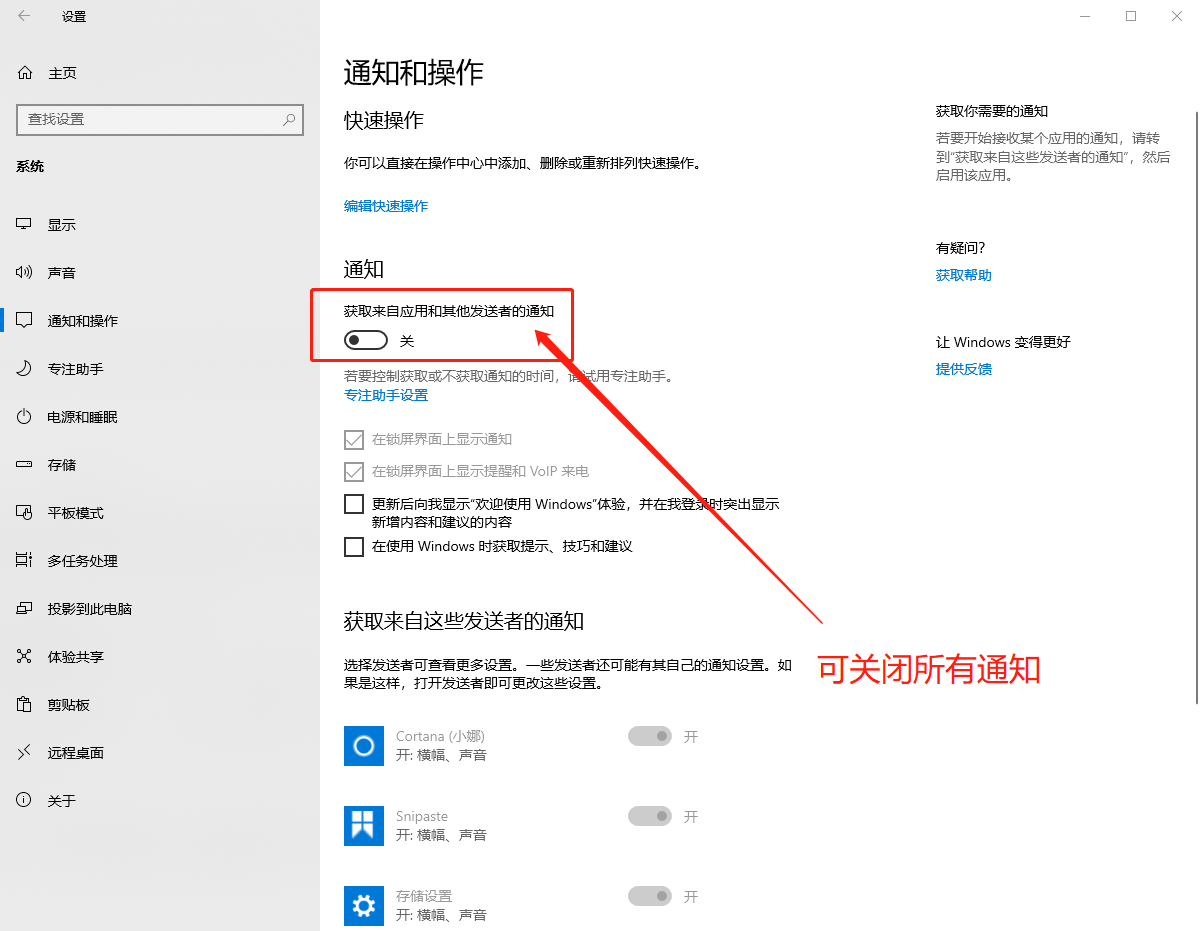
Task: Check the 更新后向我显示欢迎使用 Windows 体验 option
Action: (x=354, y=504)
